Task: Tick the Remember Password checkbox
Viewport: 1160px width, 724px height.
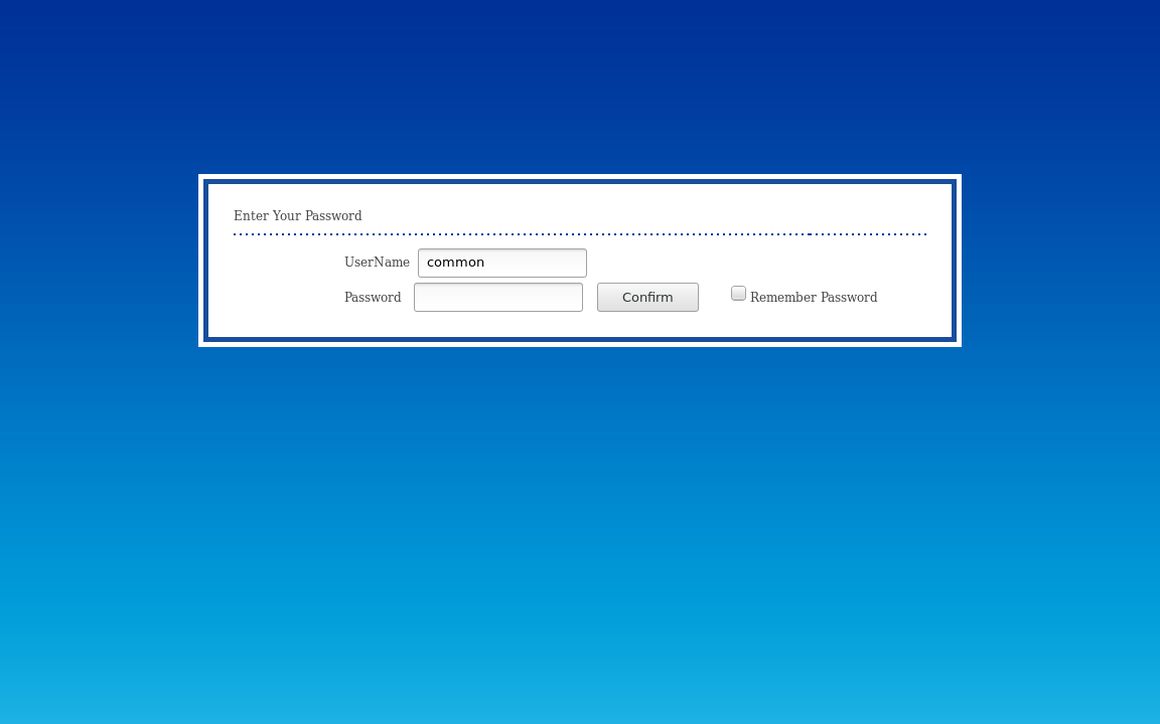Action: point(738,294)
